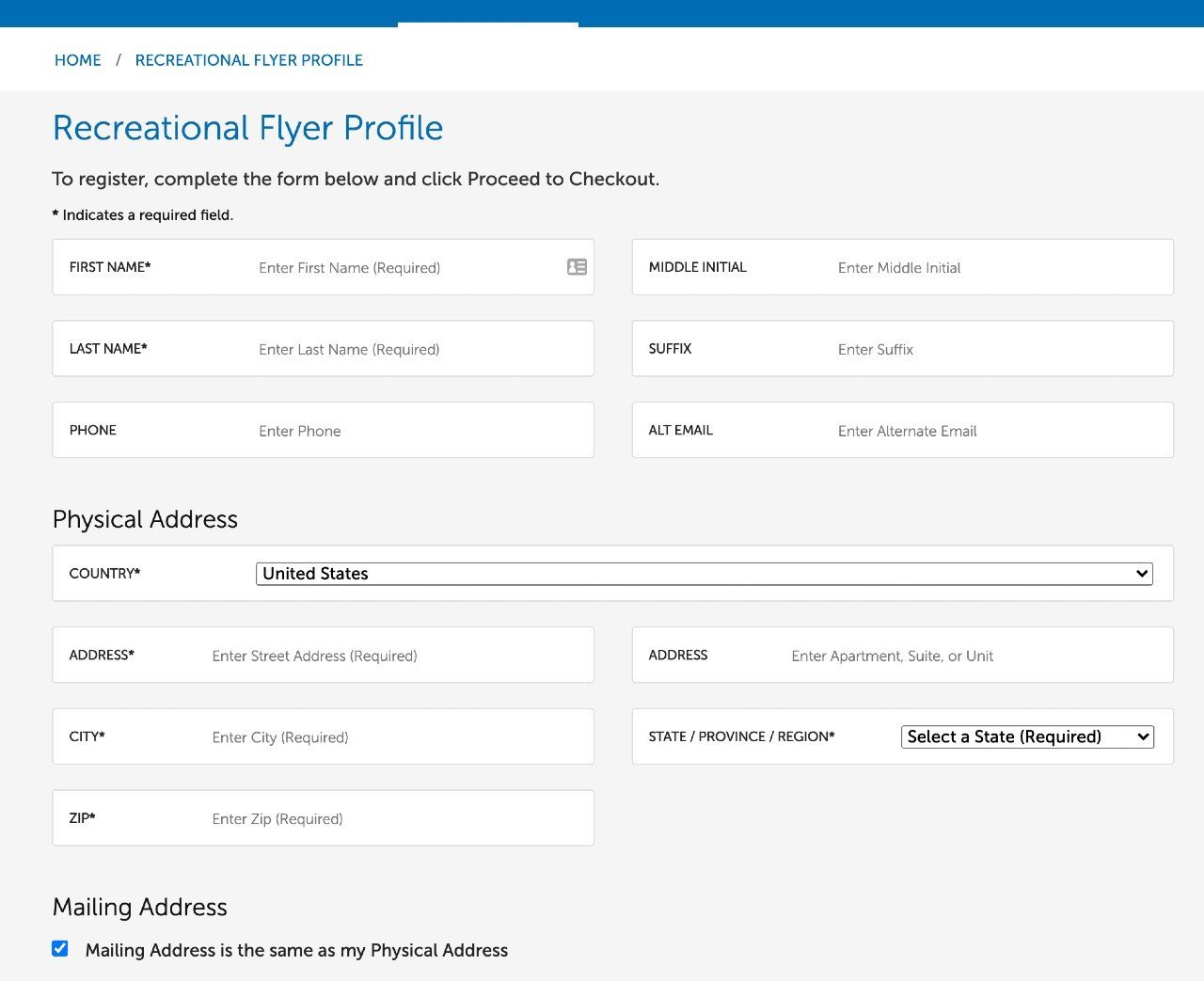Click the active white tab in top bar
Screen dimensions: 1204x981
(487, 24)
